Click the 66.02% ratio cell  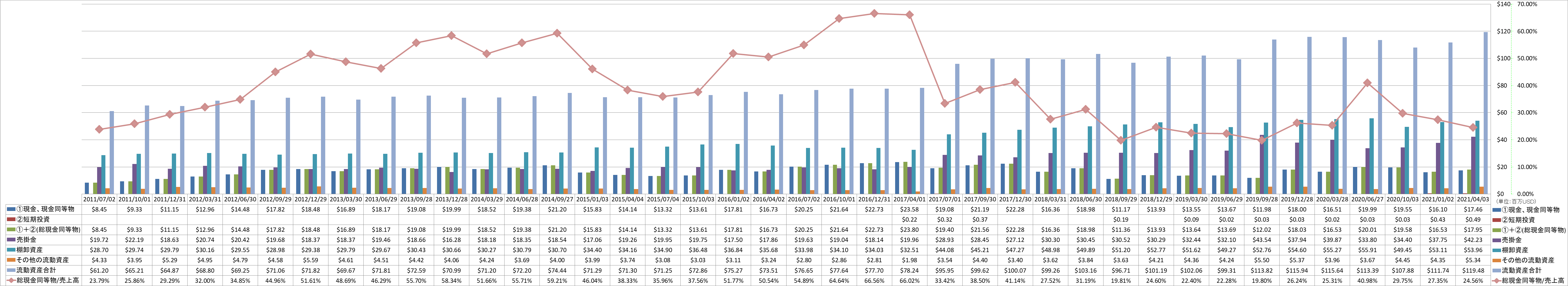(909, 280)
